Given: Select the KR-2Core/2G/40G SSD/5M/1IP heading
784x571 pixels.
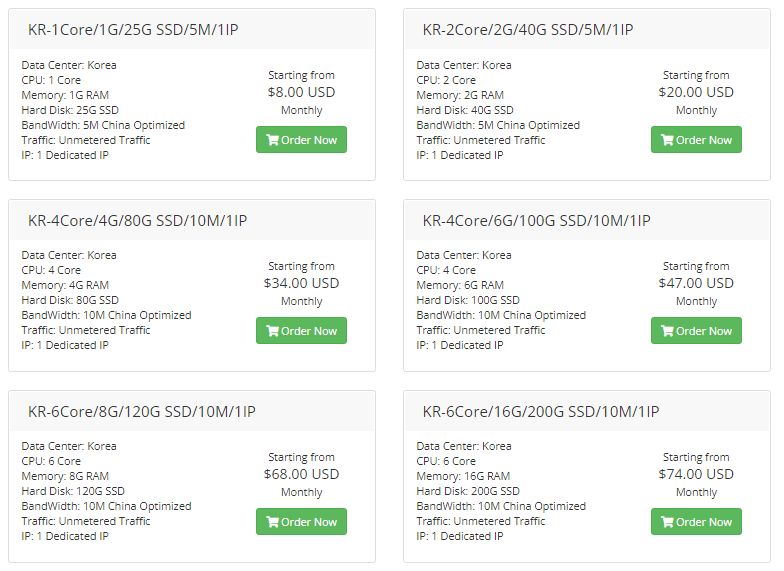Looking at the screenshot, I should point(528,30).
